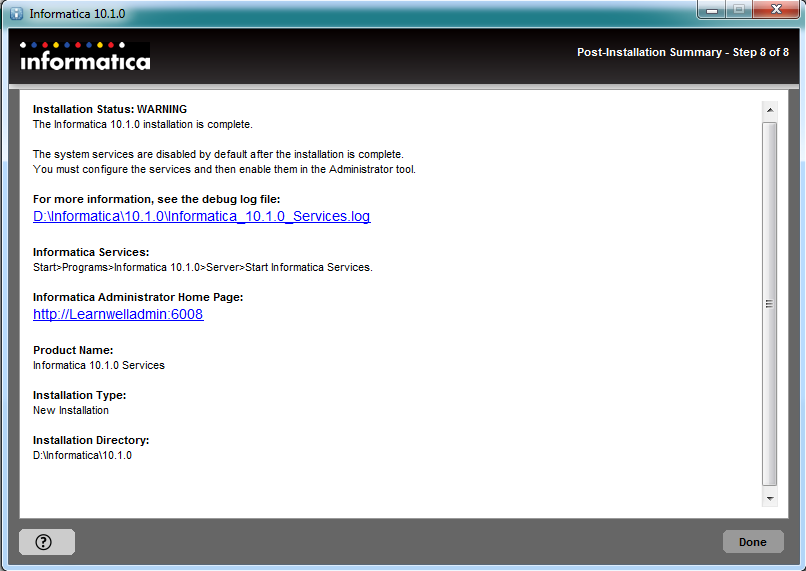Open the Informatica_10.1.0_Services.log debug log link
The image size is (806, 571).
point(202,216)
